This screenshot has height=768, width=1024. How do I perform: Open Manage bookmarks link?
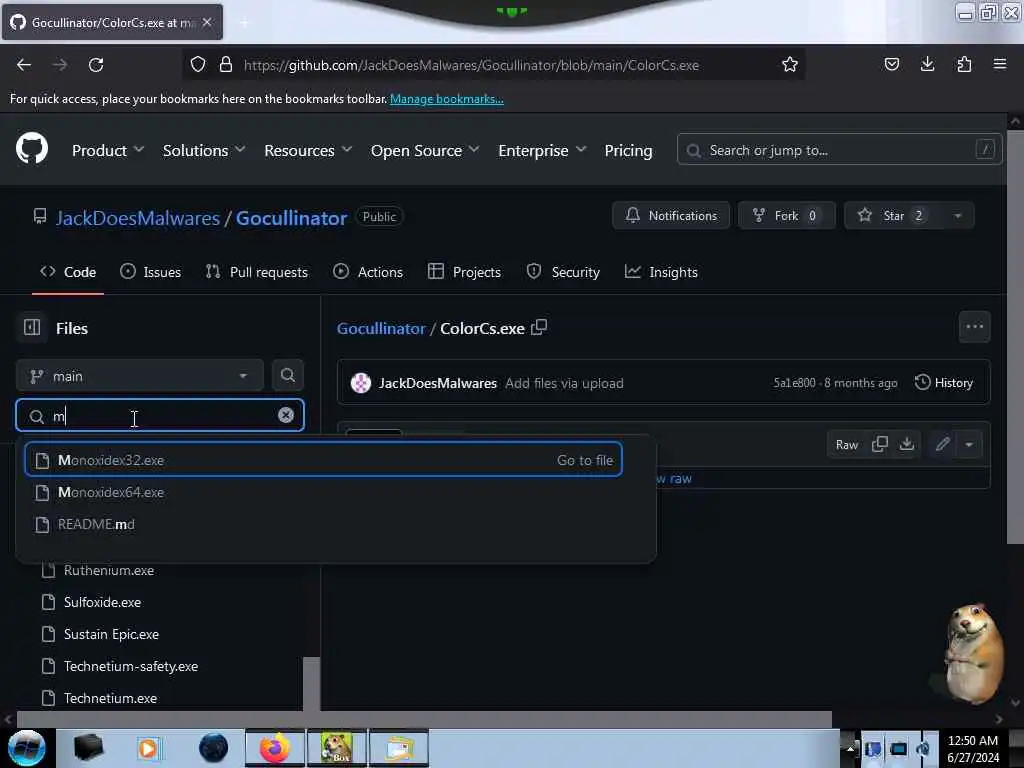447,99
